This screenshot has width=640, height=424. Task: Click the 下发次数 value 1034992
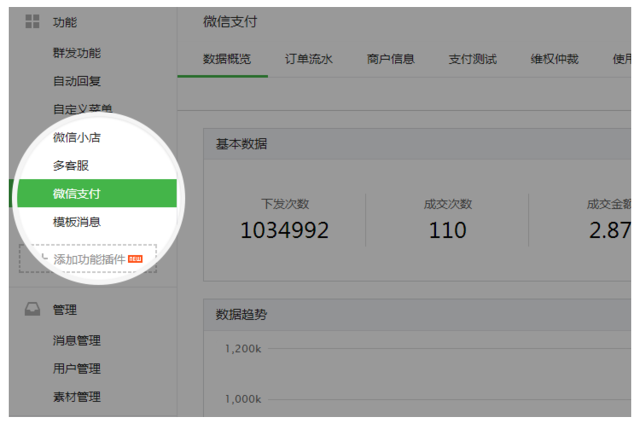pos(284,230)
